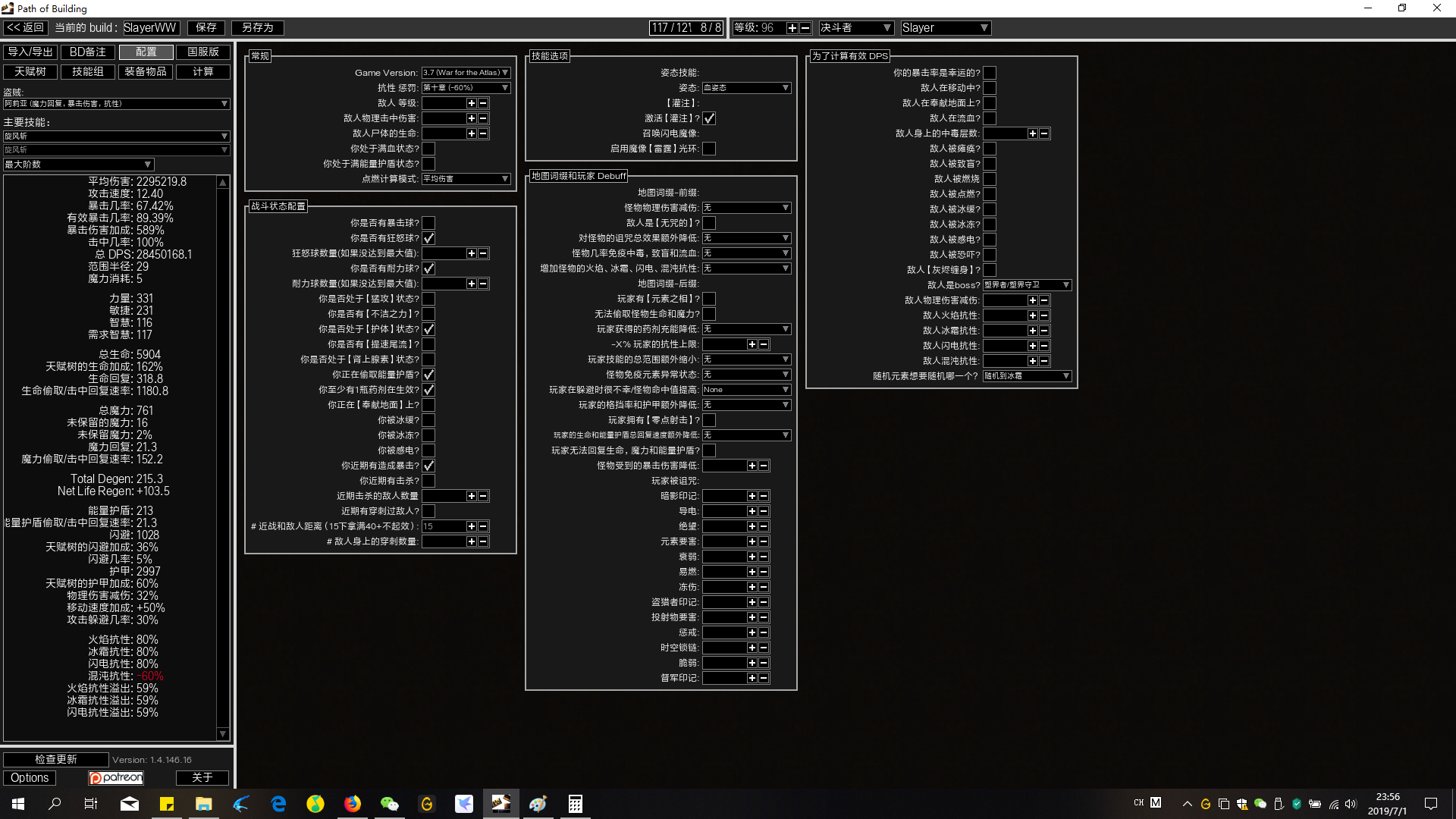
Task: Open Firefox from the taskbar
Action: pyautogui.click(x=353, y=804)
